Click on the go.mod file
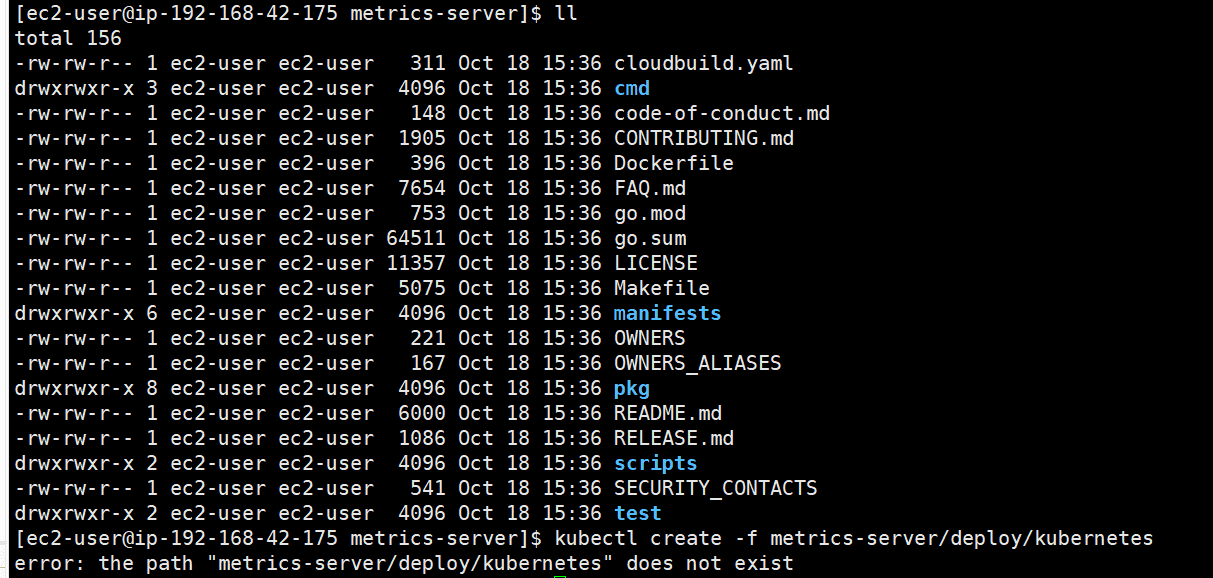1213x578 pixels. tap(649, 213)
